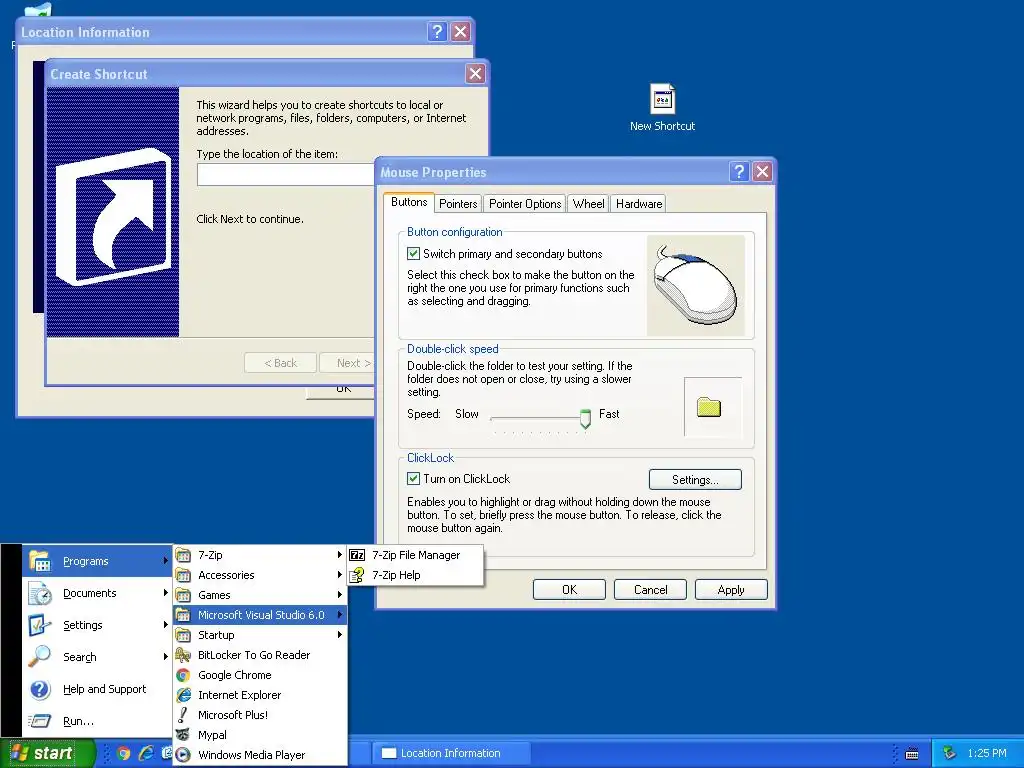This screenshot has height=768, width=1024.
Task: Click the Programs folder icon in start menu
Action: [x=40, y=561]
